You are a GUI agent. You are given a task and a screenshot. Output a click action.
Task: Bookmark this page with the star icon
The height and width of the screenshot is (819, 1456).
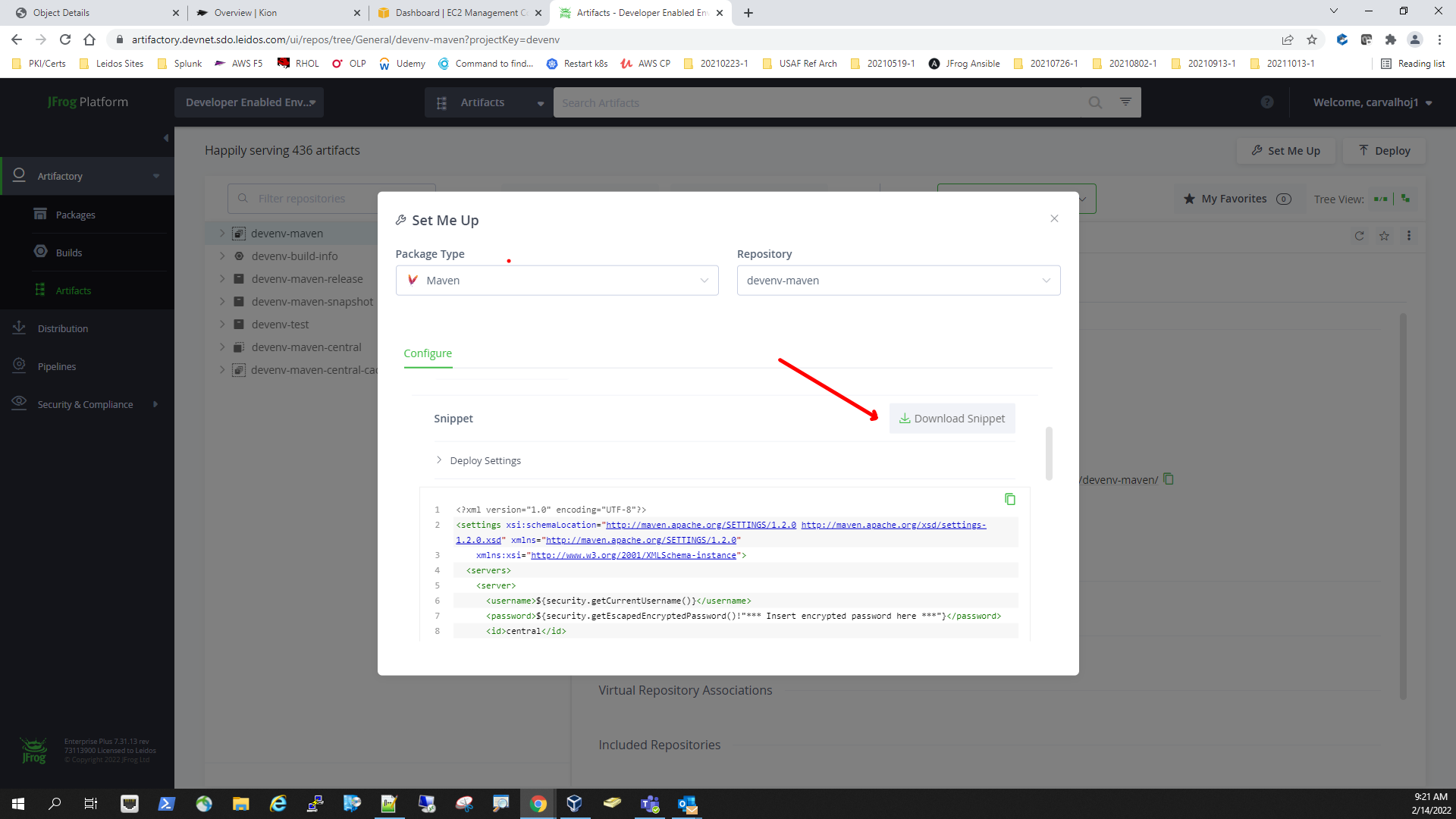(1312, 39)
